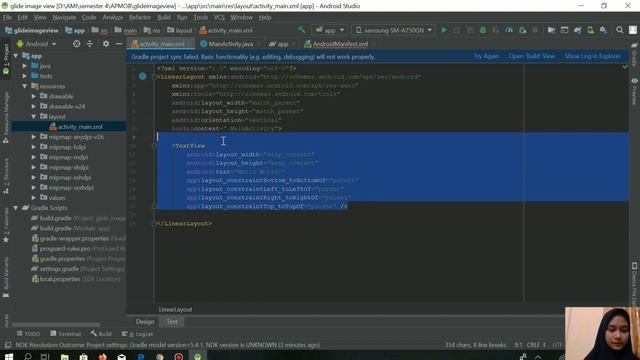Click the layout breadcrumb in navigation bar
Viewport: 640px width, 360px height.
tap(180, 30)
